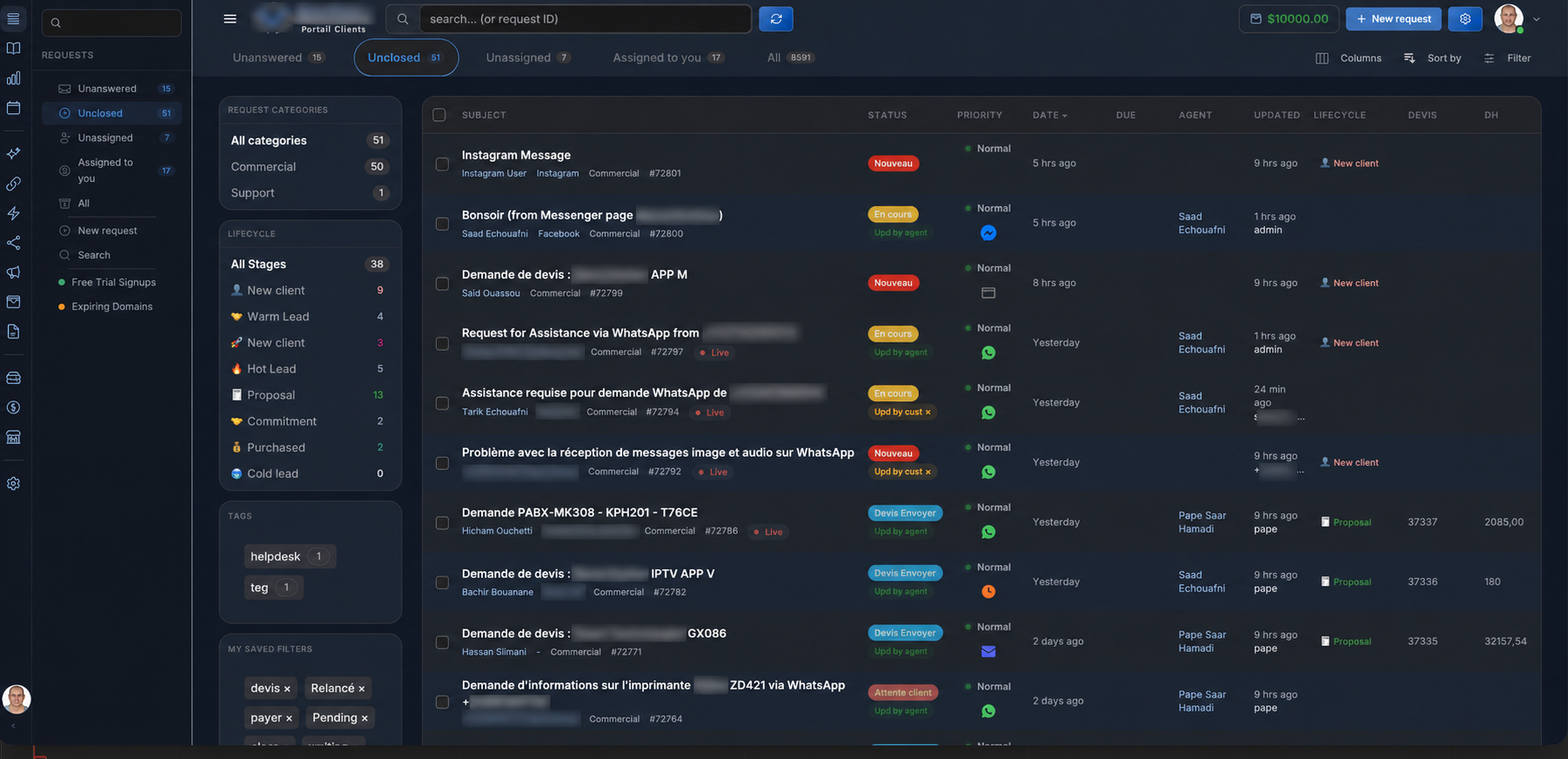Open the bottom sidebar settings gear icon
1568x759 pixels.
click(13, 484)
